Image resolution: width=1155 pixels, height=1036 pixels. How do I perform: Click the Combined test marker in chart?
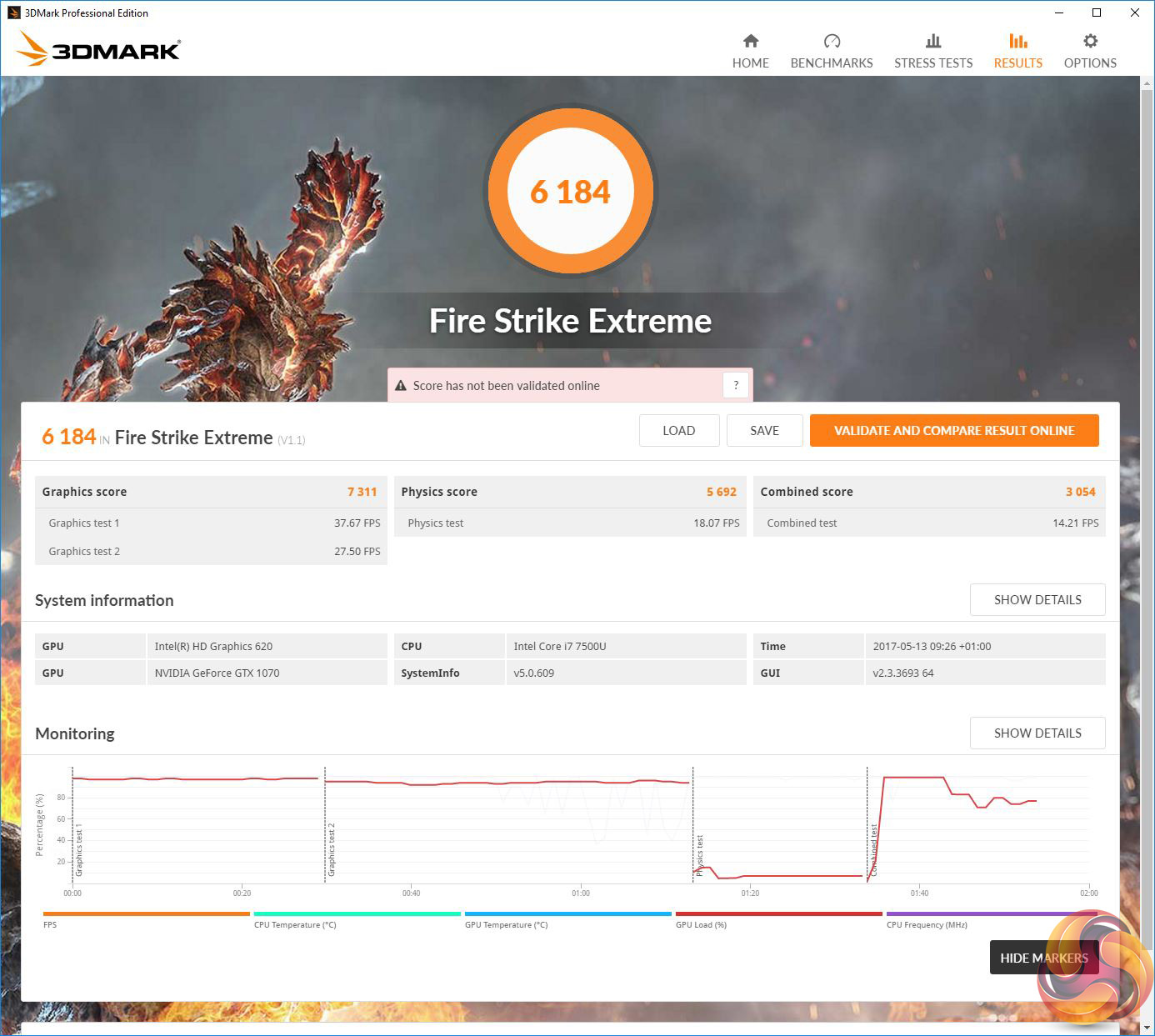[874, 850]
